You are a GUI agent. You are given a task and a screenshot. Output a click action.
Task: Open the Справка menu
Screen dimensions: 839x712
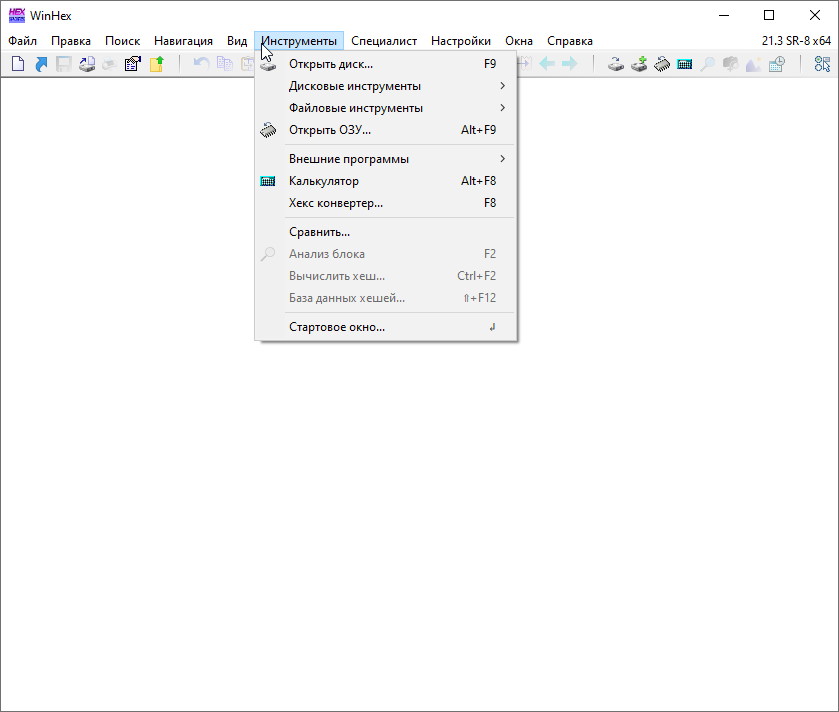(570, 41)
